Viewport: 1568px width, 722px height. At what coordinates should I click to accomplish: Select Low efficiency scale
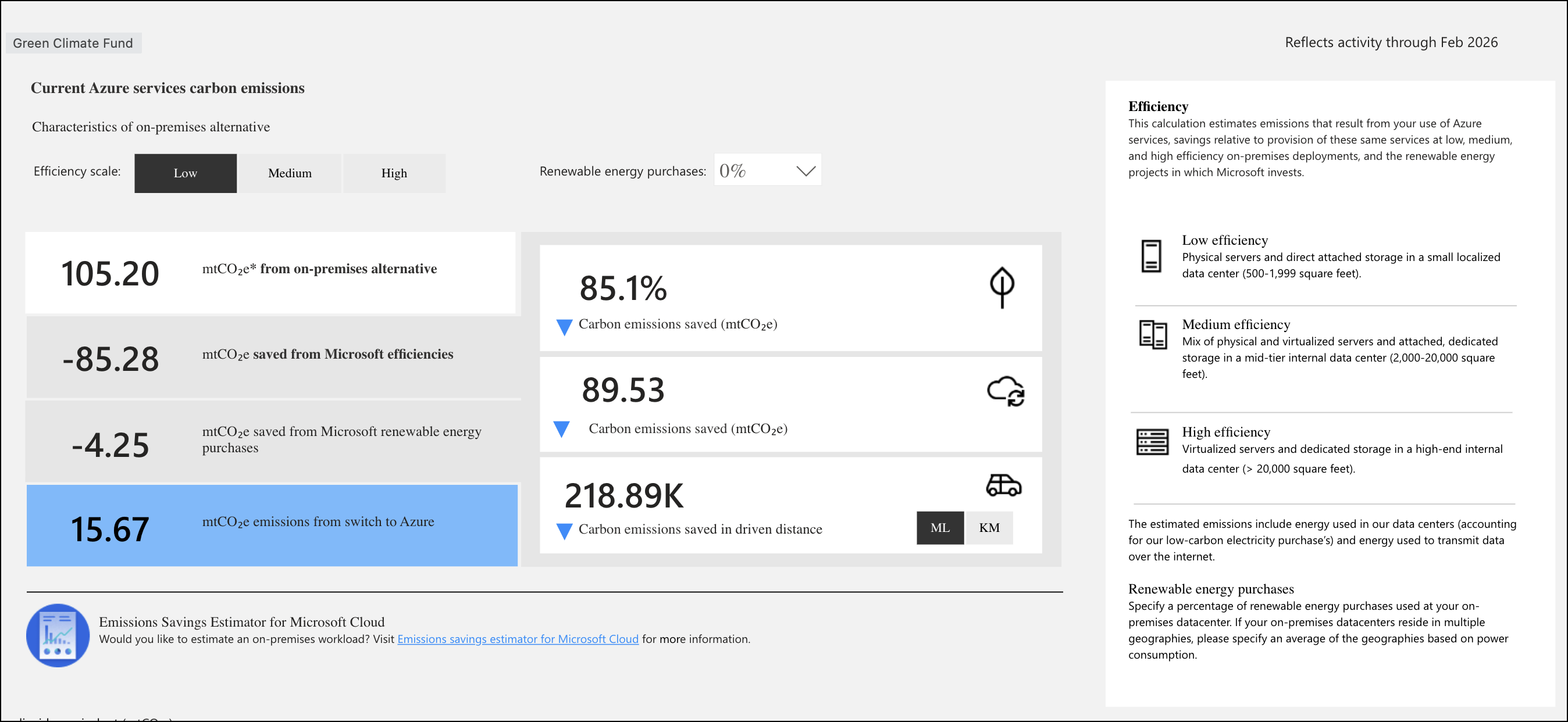pyautogui.click(x=185, y=173)
